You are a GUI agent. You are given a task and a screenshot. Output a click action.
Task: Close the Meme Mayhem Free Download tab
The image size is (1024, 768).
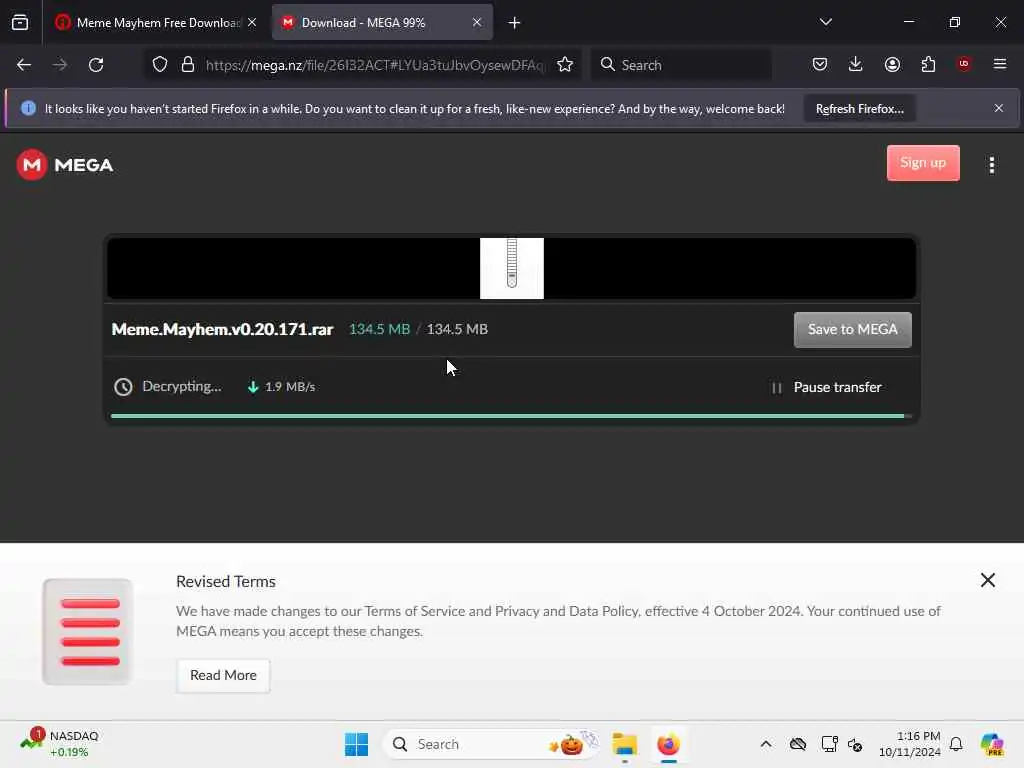pyautogui.click(x=252, y=23)
